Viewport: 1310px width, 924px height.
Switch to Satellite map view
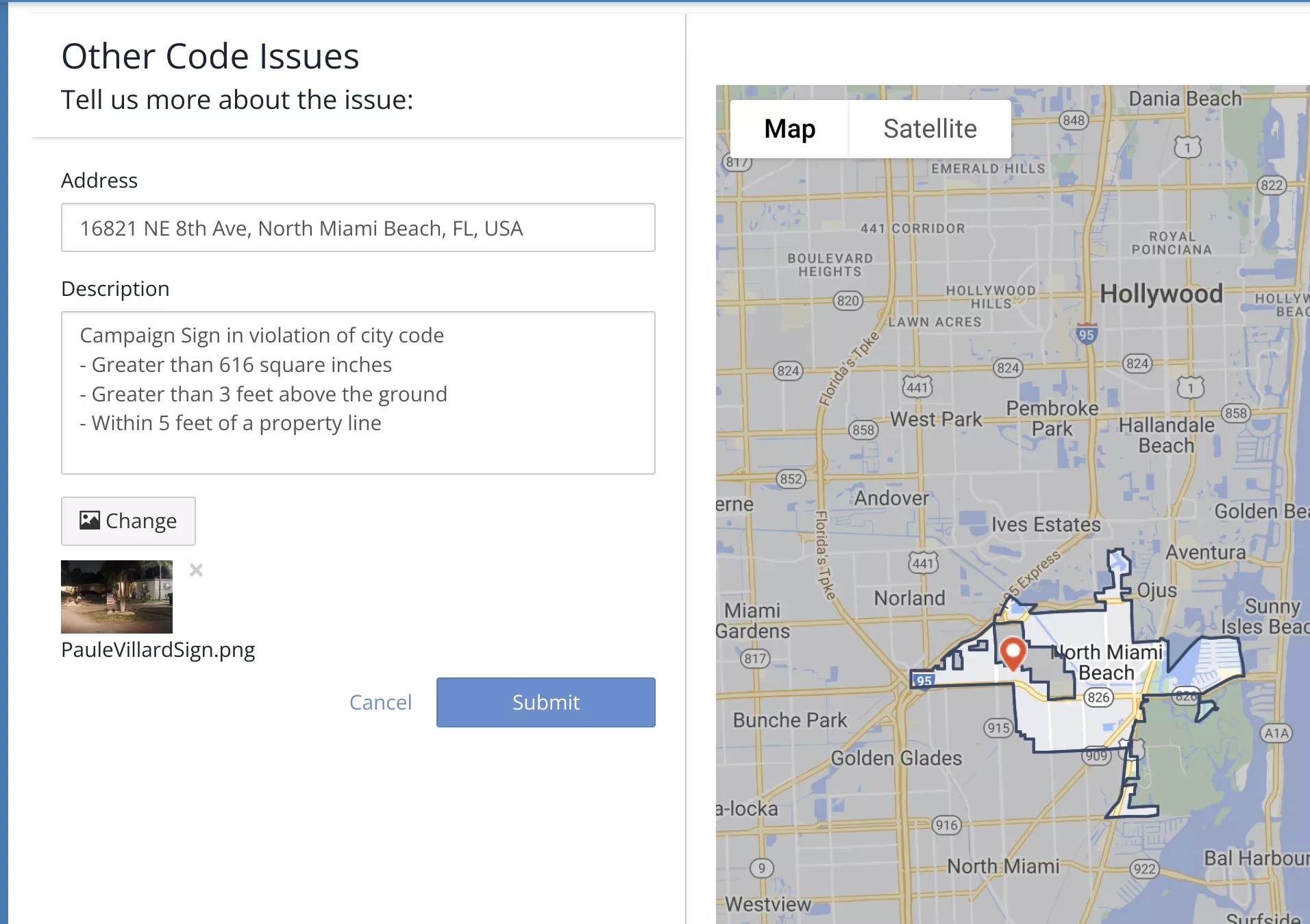930,129
